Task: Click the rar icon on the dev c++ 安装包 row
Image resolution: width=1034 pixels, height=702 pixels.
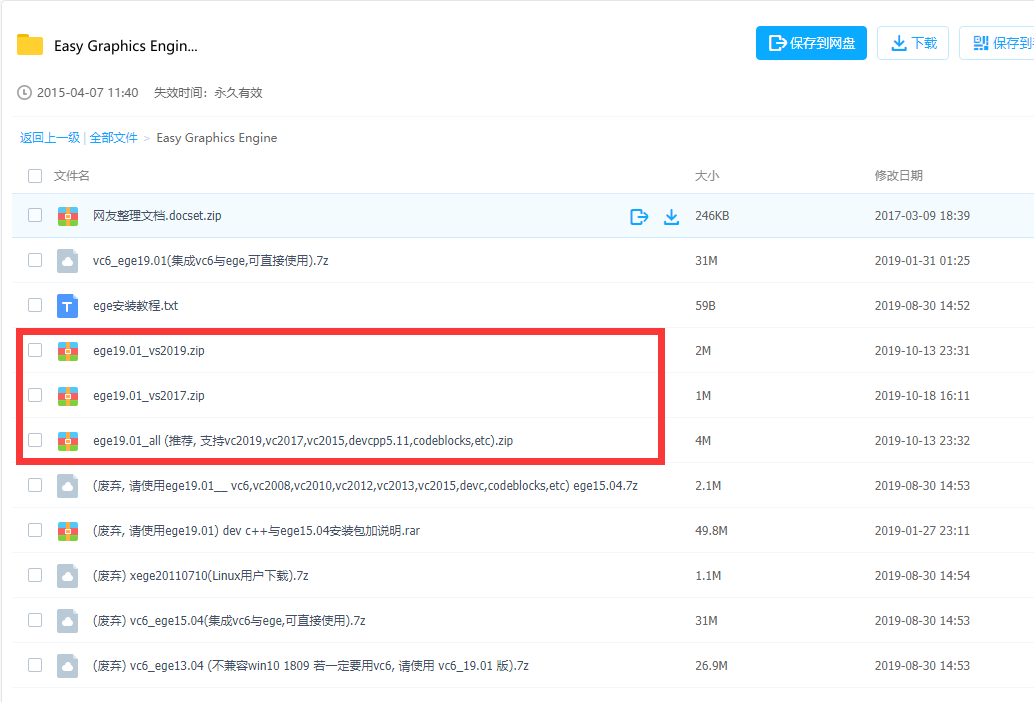Action: [x=67, y=530]
